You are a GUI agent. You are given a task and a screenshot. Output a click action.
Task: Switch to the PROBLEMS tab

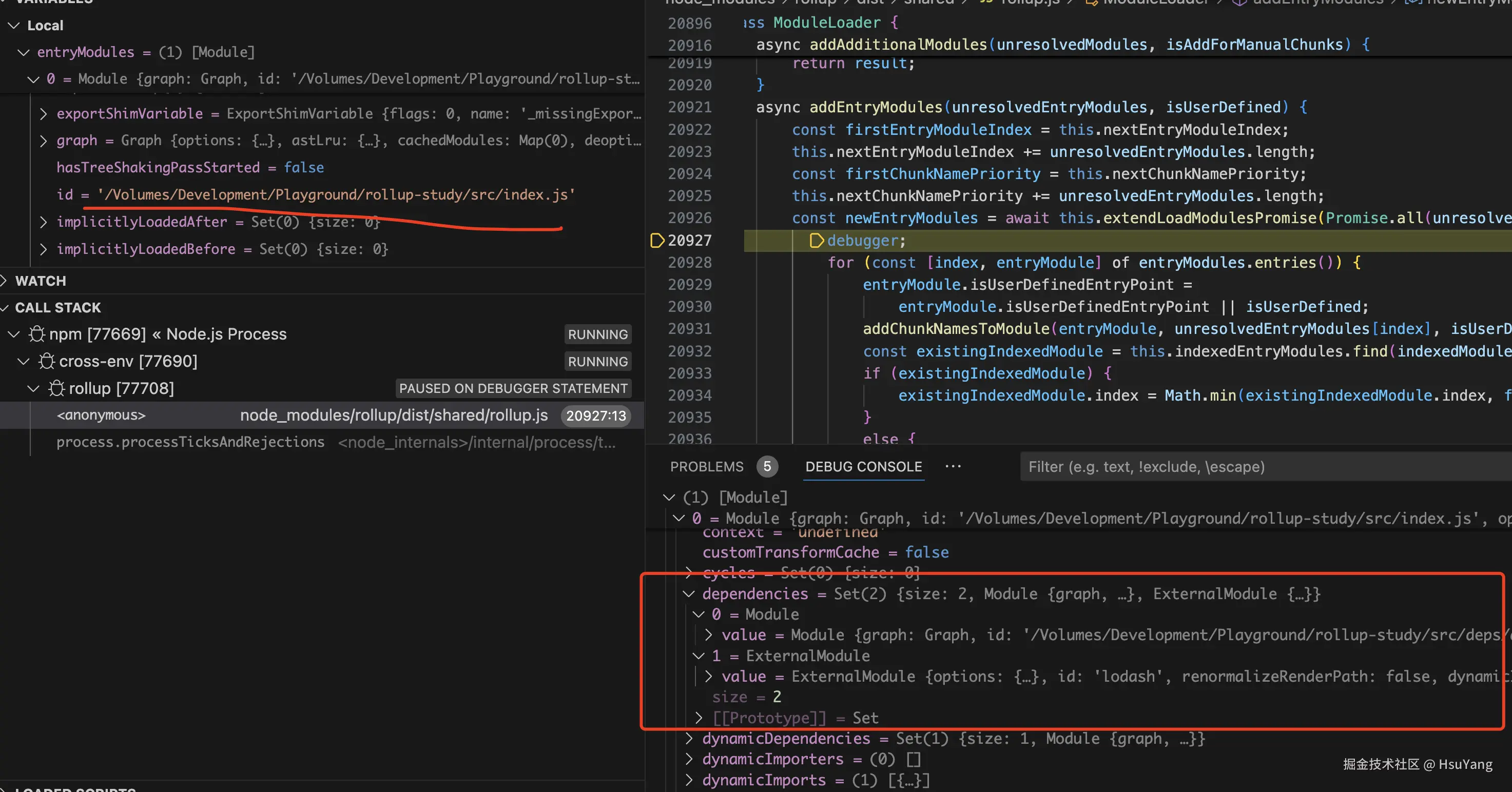coord(707,466)
